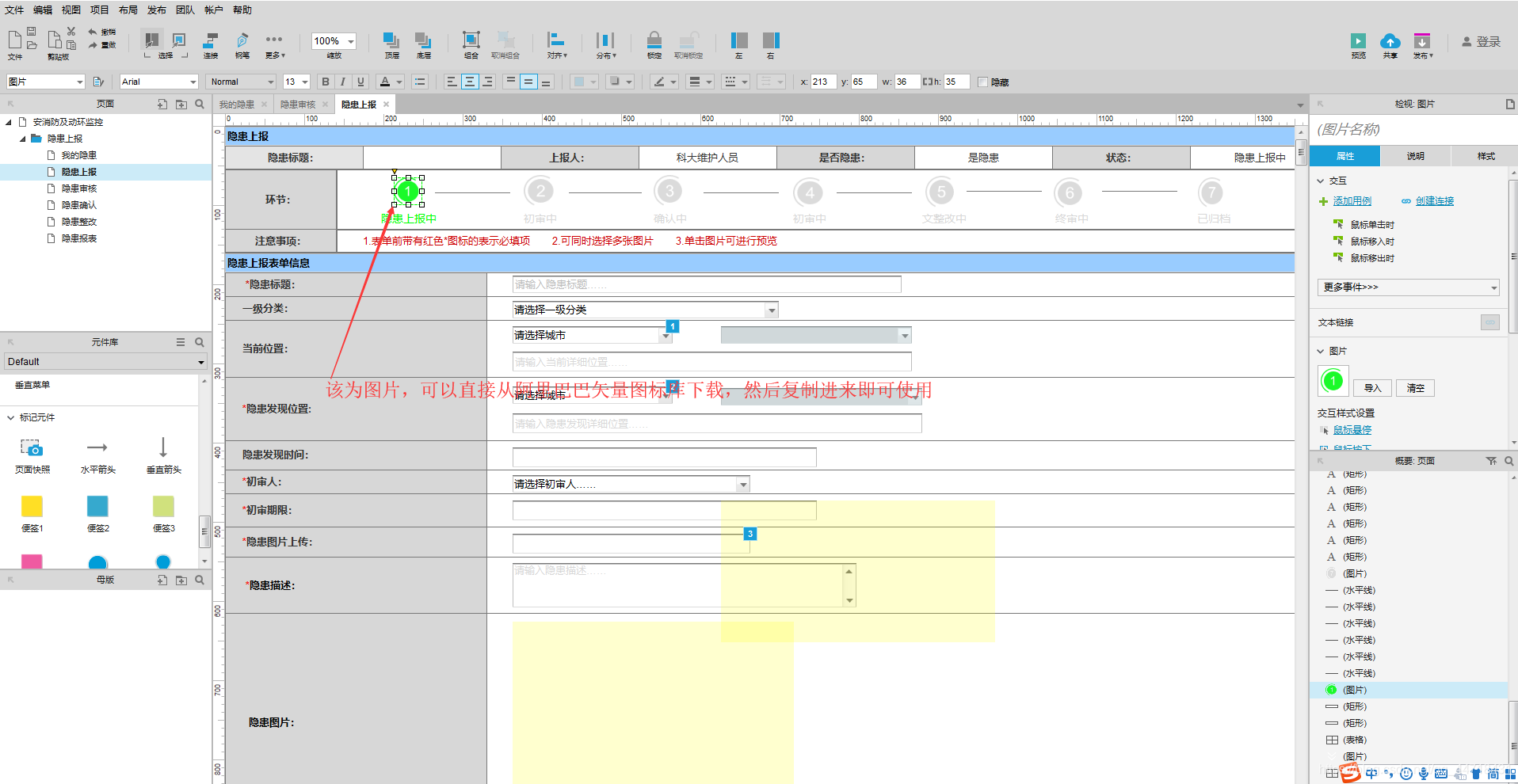This screenshot has width=1518, height=784.
Task: Open the font color picker
Action: 390,82
